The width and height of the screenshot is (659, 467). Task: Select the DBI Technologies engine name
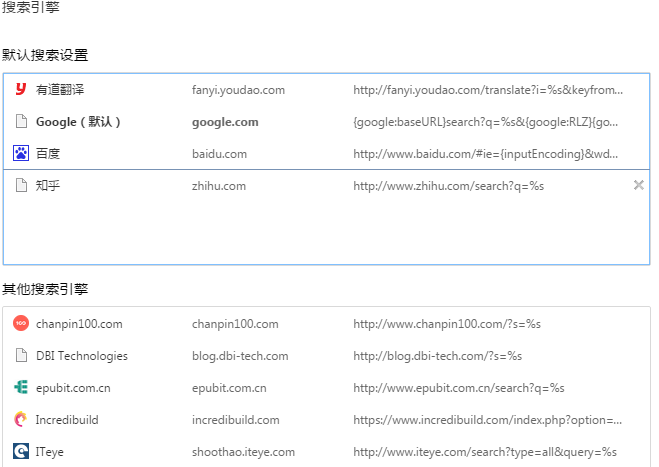click(82, 356)
